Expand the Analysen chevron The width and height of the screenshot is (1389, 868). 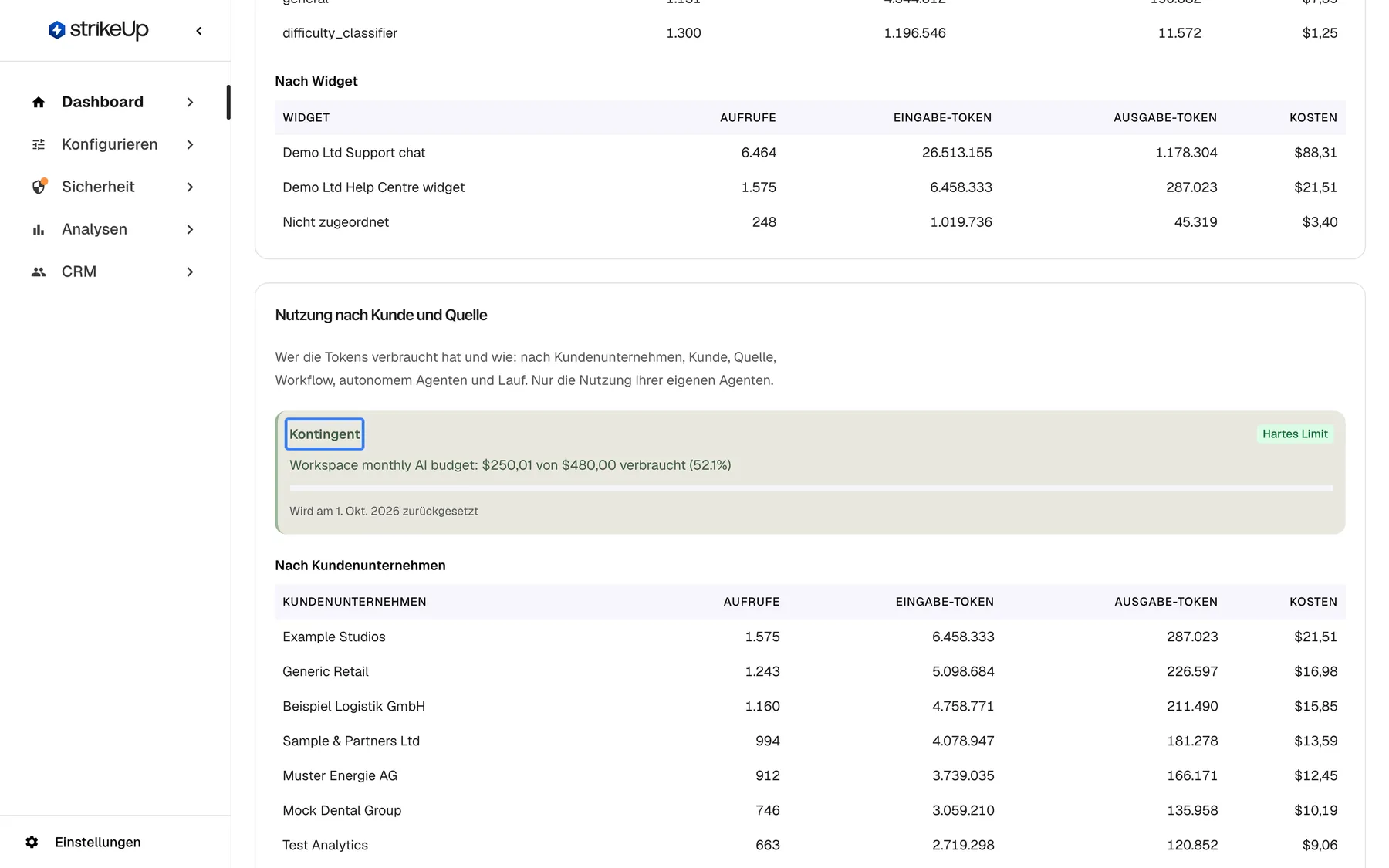coord(190,229)
